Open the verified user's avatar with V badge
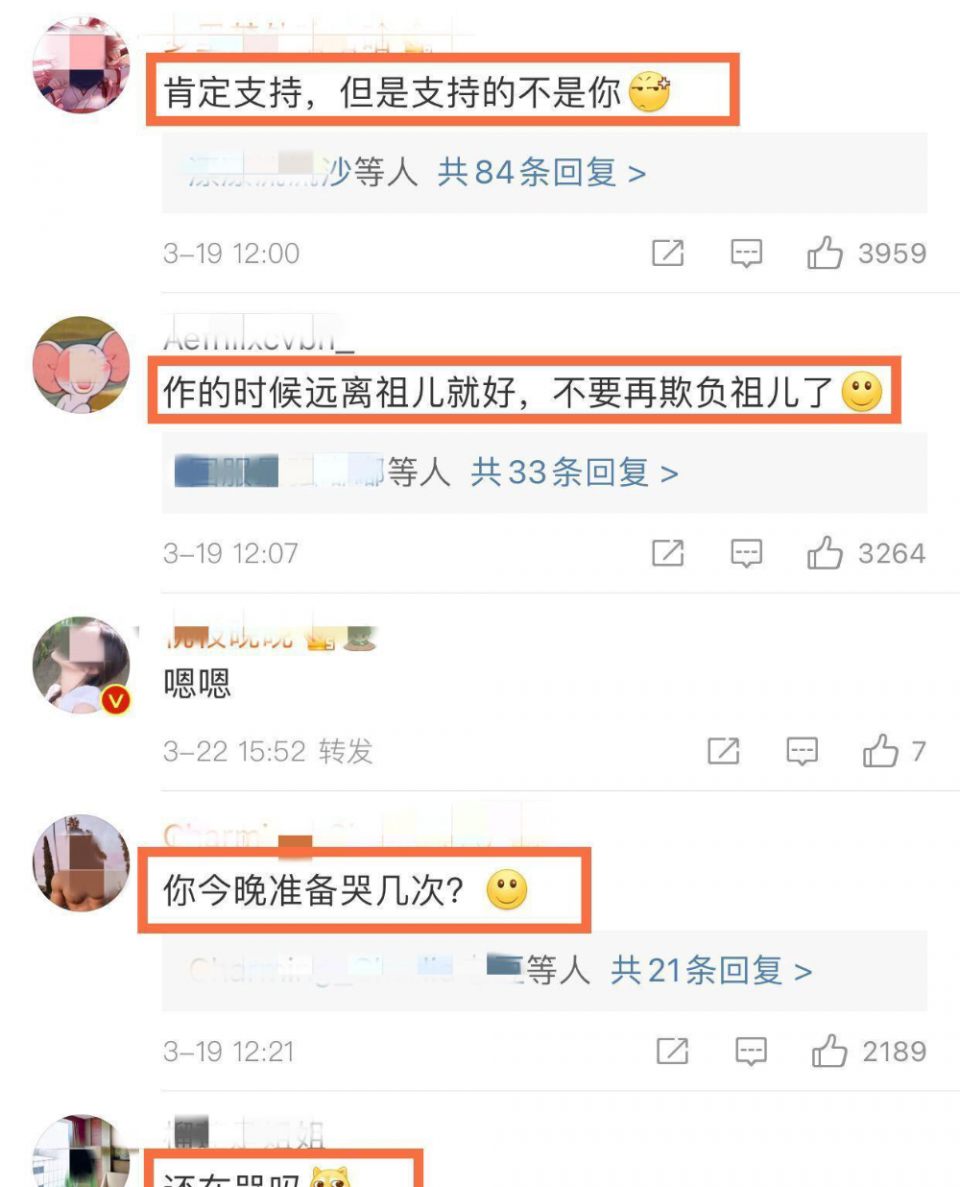 [82, 665]
